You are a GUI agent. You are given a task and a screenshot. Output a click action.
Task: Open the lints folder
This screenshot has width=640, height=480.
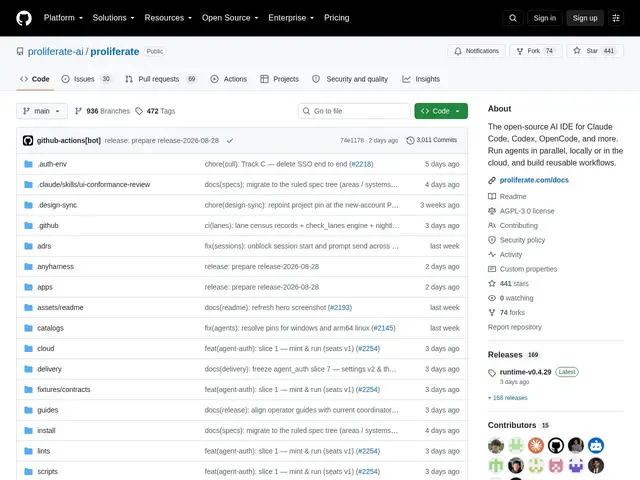44,451
